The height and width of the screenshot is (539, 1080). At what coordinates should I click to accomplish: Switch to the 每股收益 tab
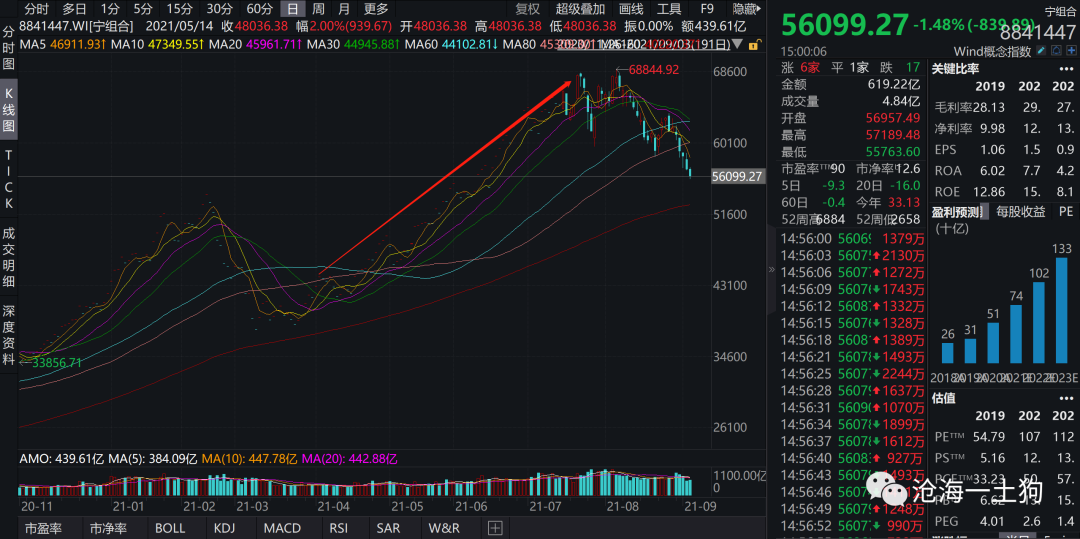click(x=1020, y=212)
